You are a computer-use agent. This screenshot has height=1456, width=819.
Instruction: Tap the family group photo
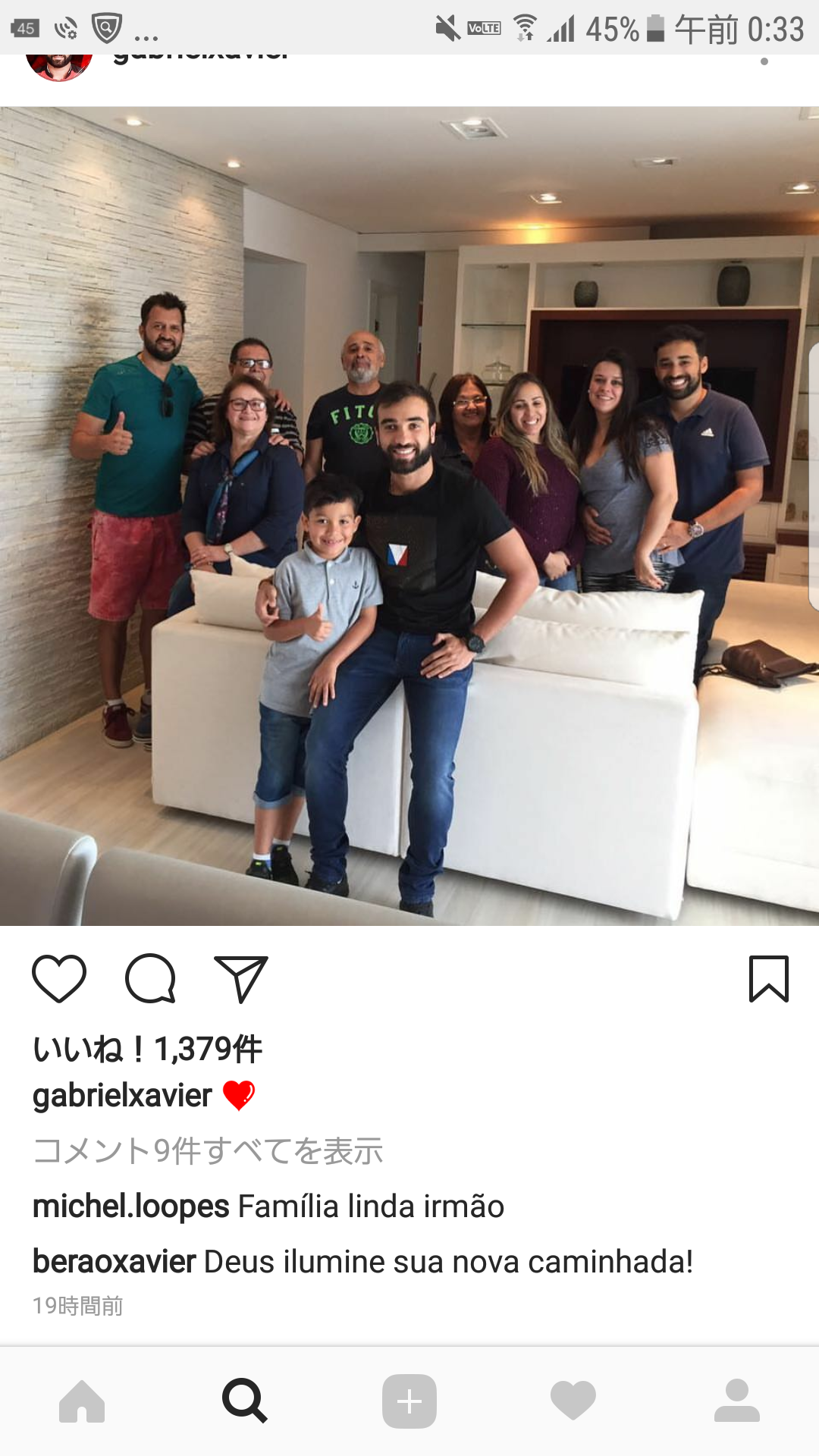[409, 516]
